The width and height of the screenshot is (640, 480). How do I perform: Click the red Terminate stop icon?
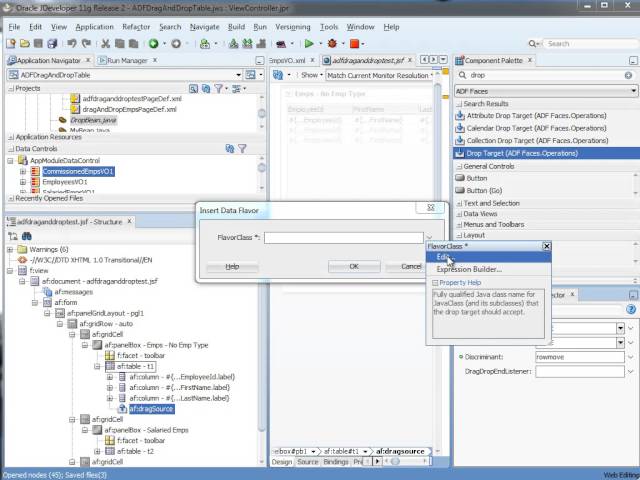coord(354,43)
